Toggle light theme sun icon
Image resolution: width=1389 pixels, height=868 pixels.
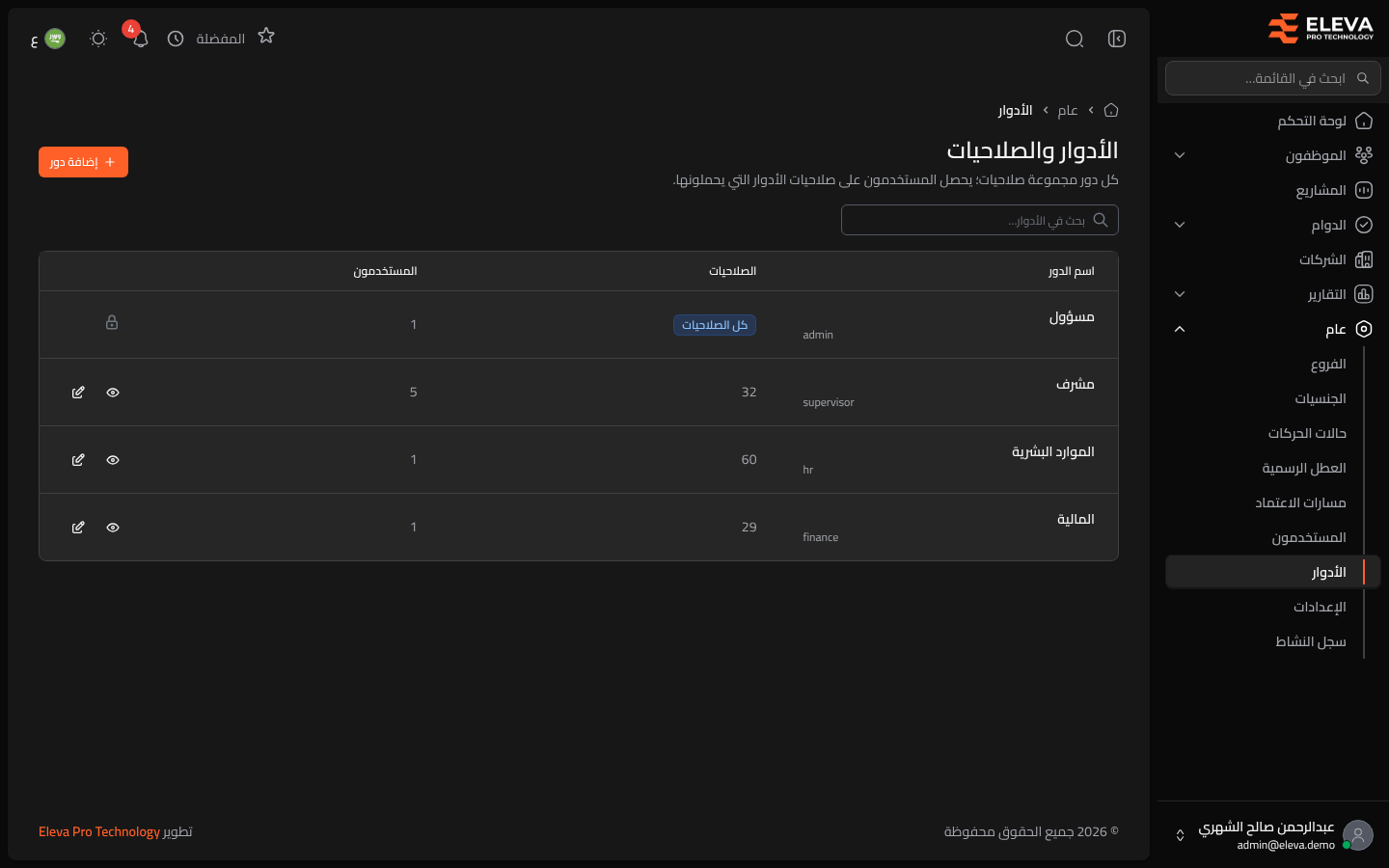98,39
